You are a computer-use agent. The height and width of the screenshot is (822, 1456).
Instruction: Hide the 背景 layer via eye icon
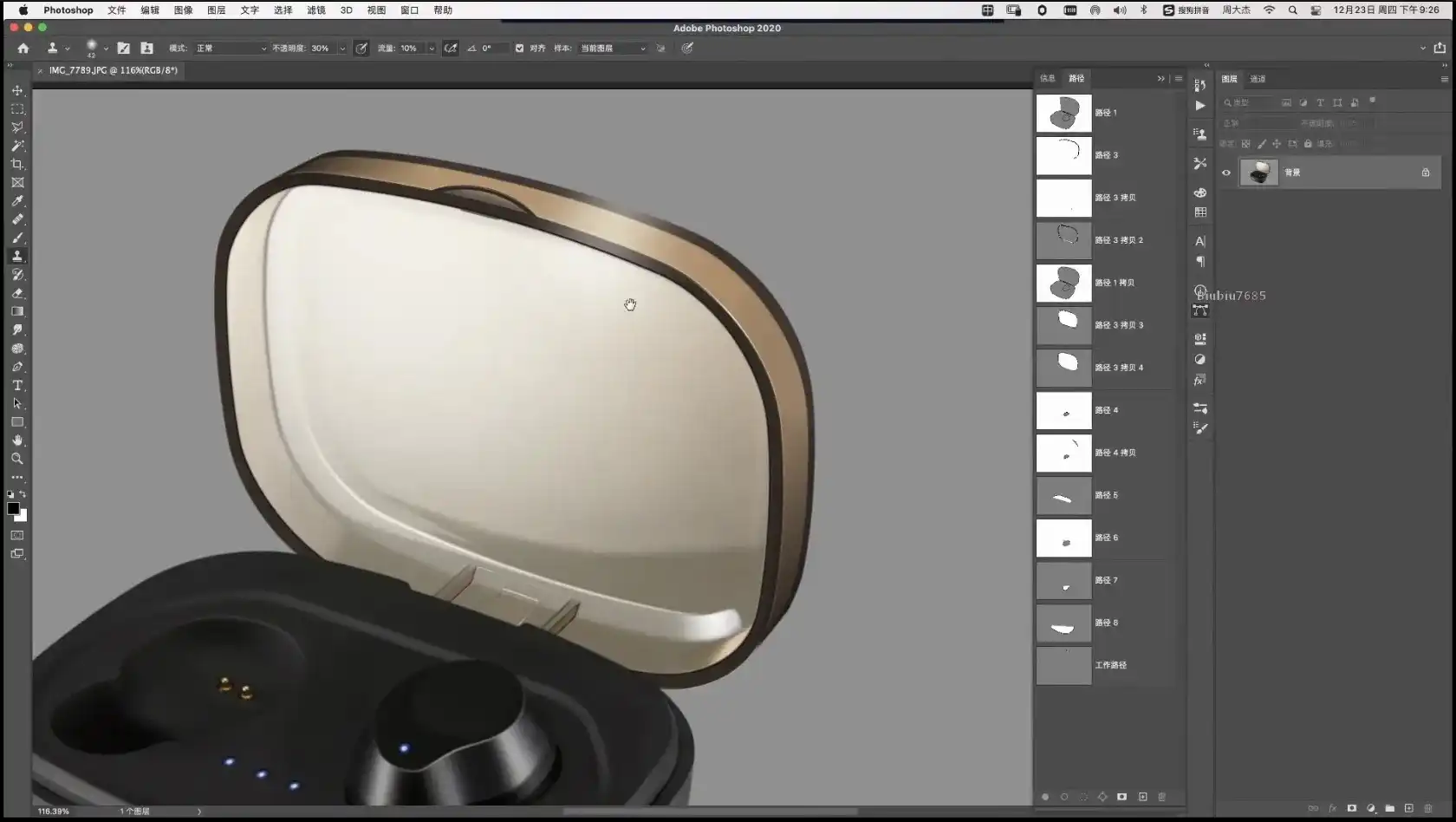(x=1226, y=173)
